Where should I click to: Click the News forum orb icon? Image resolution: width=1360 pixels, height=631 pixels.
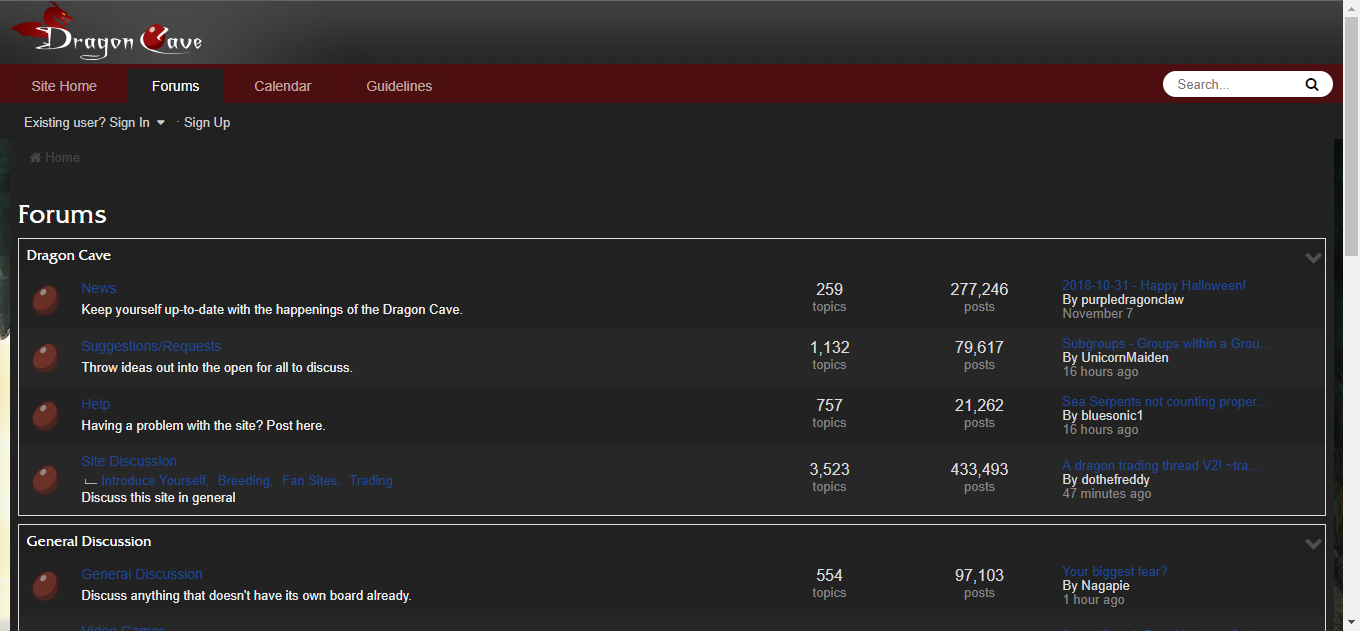pos(45,298)
